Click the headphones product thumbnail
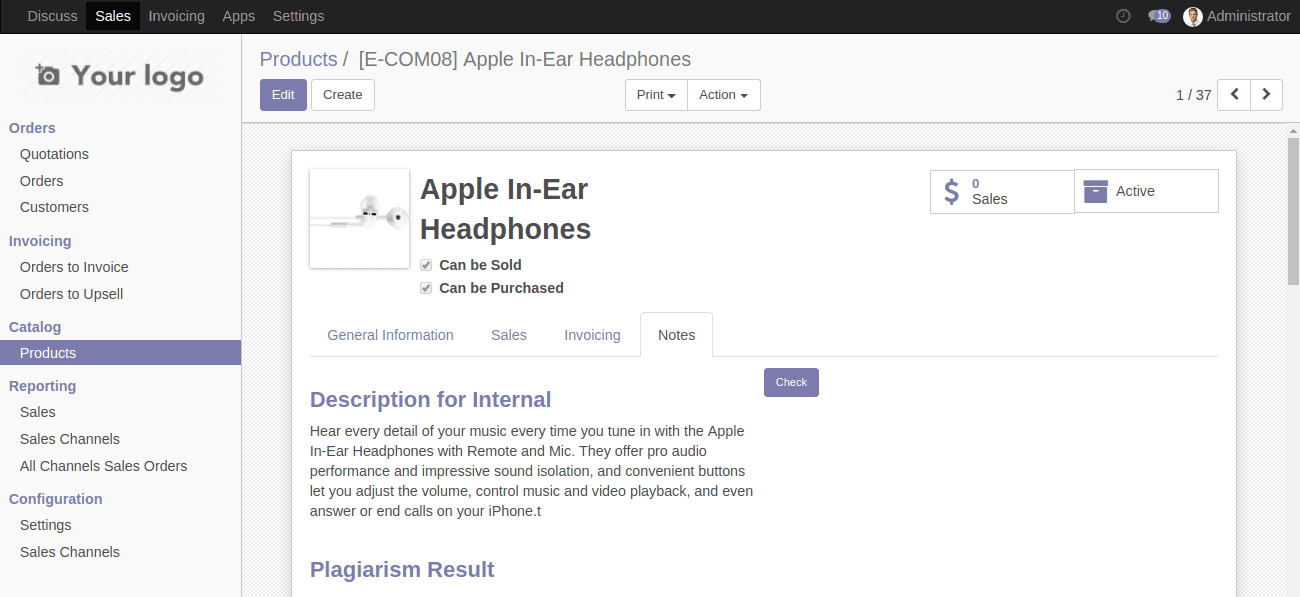The image size is (1300, 597). (x=359, y=218)
